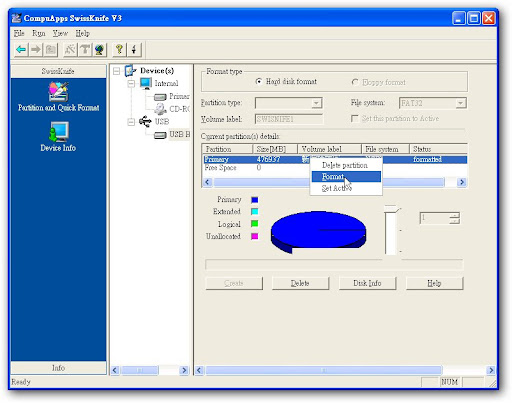This screenshot has height=403, width=512.
Task: Click the Unallocated magenta color swatch
Action: tap(255, 236)
